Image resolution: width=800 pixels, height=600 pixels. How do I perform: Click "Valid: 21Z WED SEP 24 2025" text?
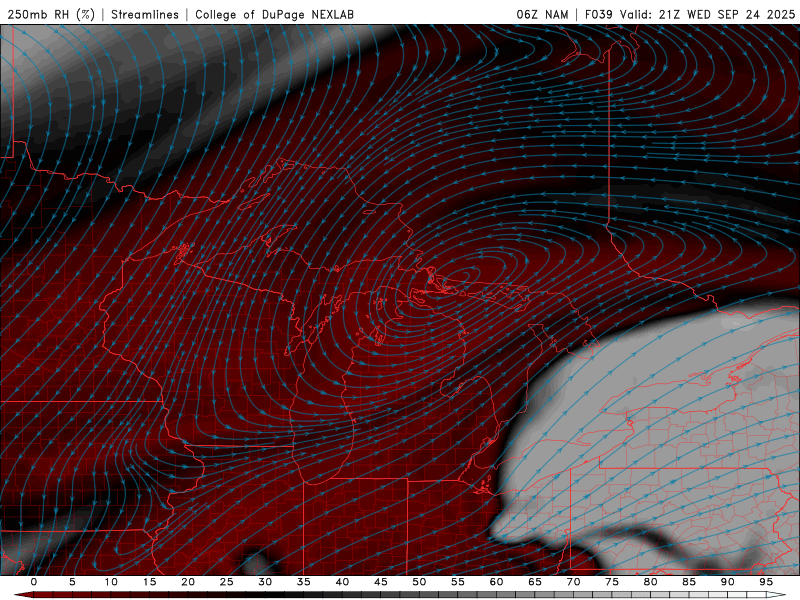[707, 14]
